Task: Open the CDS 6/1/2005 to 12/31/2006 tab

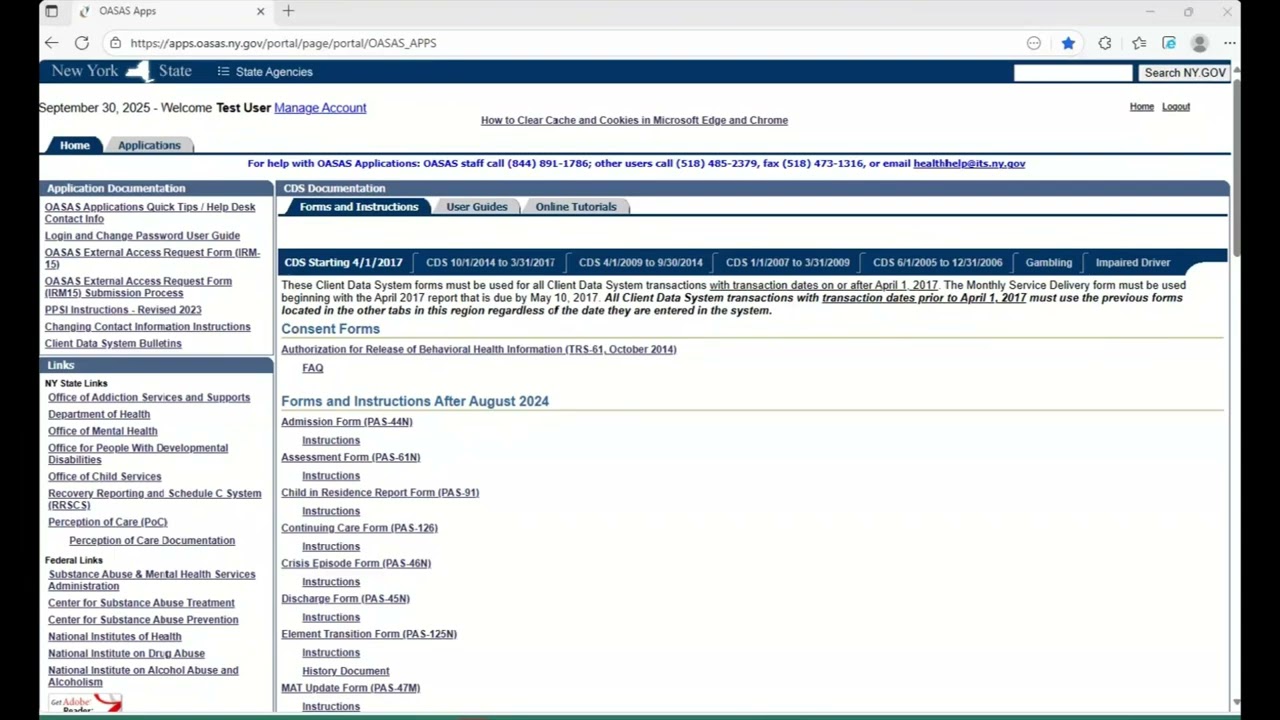Action: coord(937,262)
